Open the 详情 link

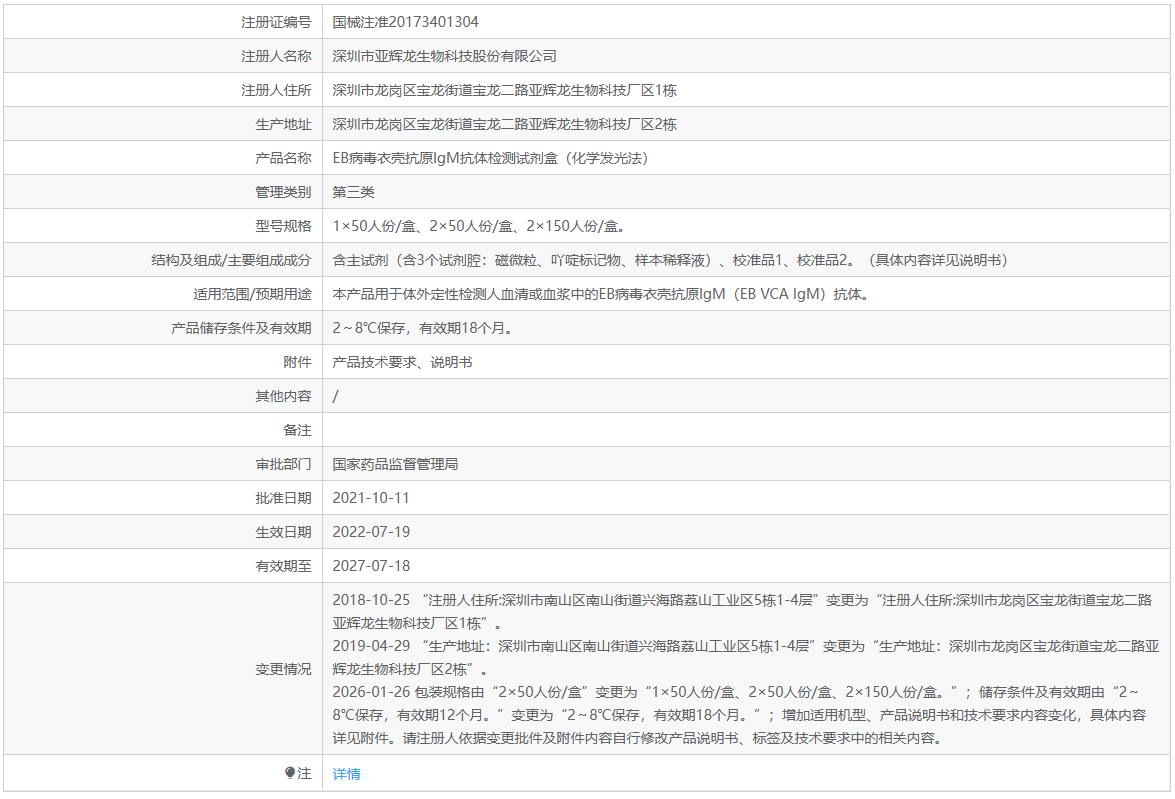[x=346, y=774]
